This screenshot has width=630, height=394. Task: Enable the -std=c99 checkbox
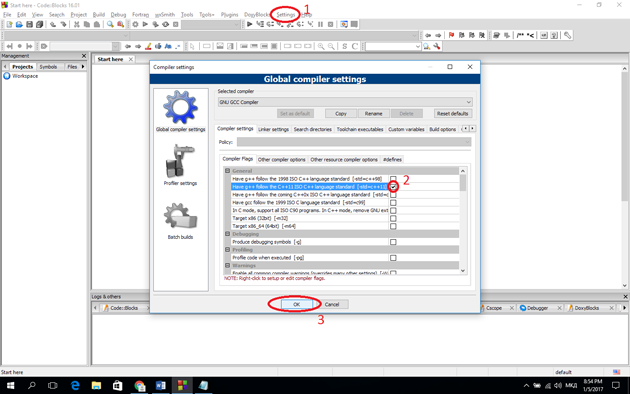[x=393, y=202]
